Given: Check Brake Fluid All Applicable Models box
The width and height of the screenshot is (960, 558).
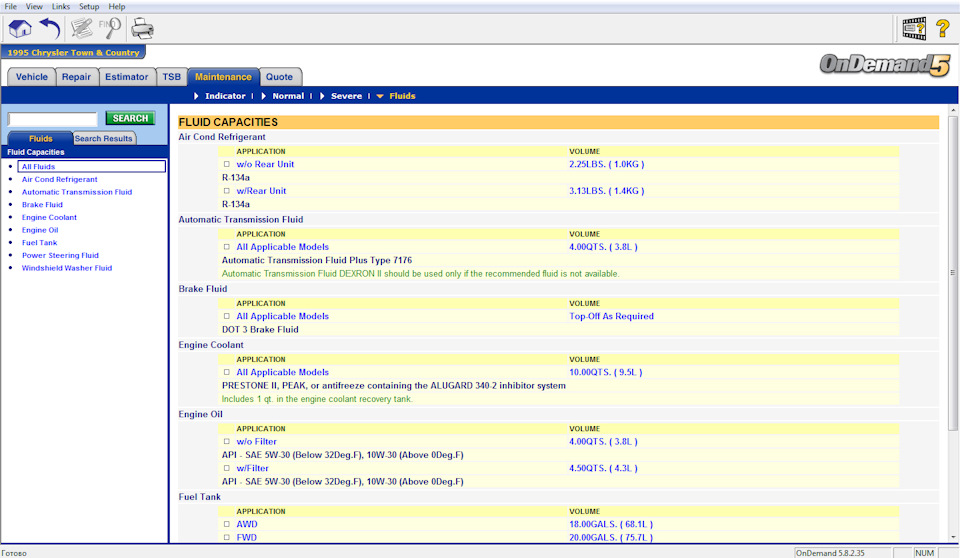Looking at the screenshot, I should (x=227, y=317).
